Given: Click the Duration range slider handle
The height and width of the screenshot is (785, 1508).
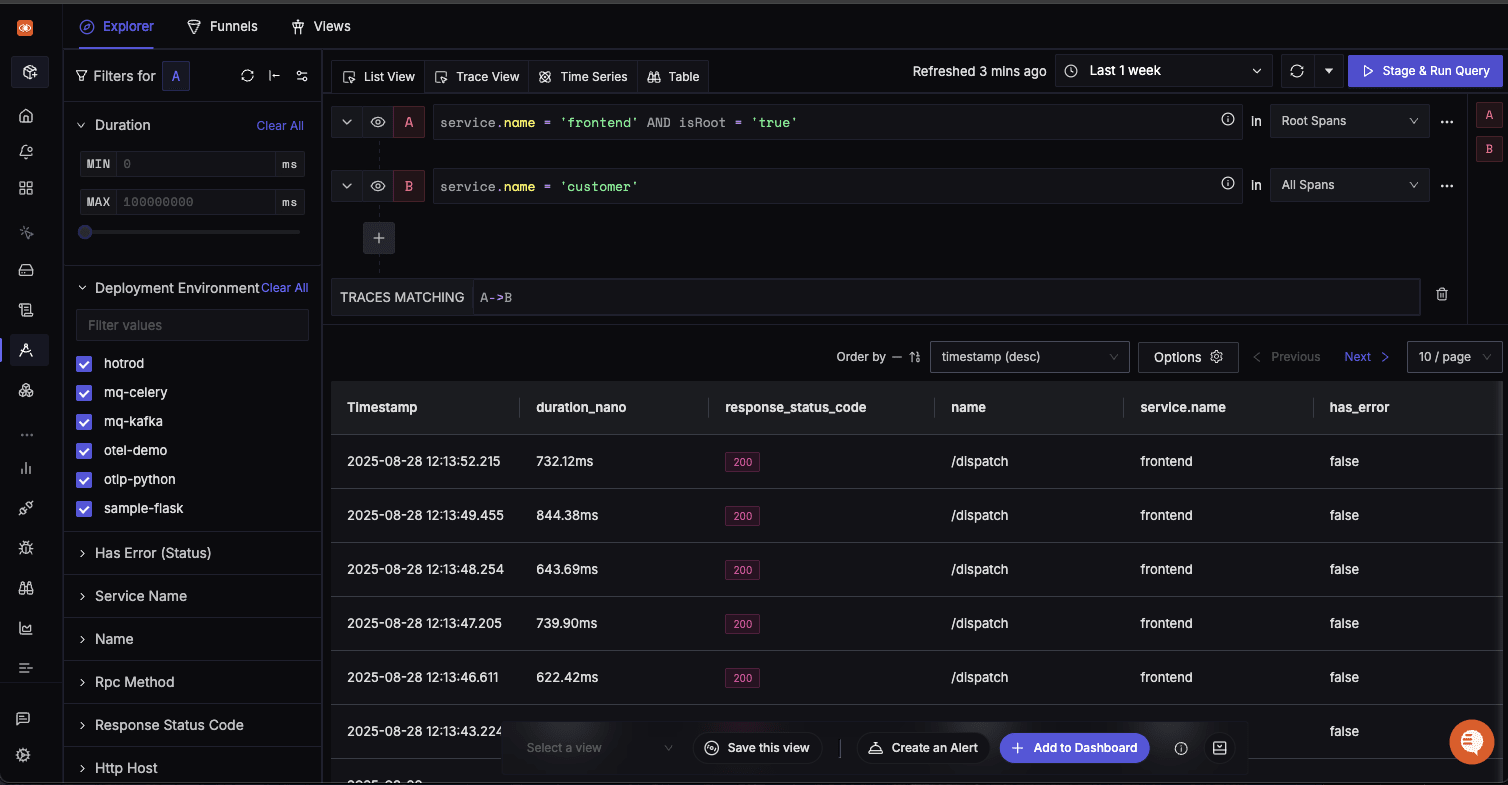Looking at the screenshot, I should pos(85,232).
